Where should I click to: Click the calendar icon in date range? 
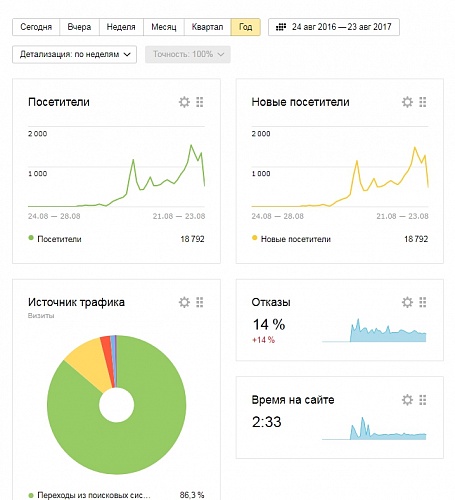point(281,27)
